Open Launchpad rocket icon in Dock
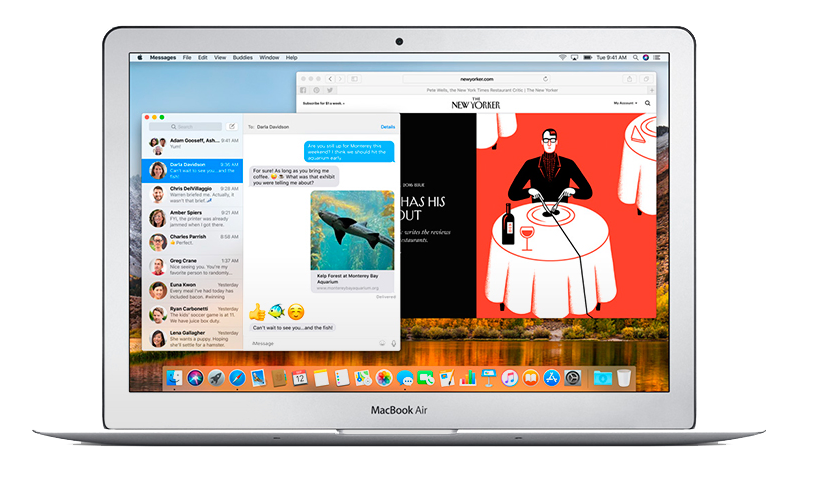828x482 pixels. 216,378
